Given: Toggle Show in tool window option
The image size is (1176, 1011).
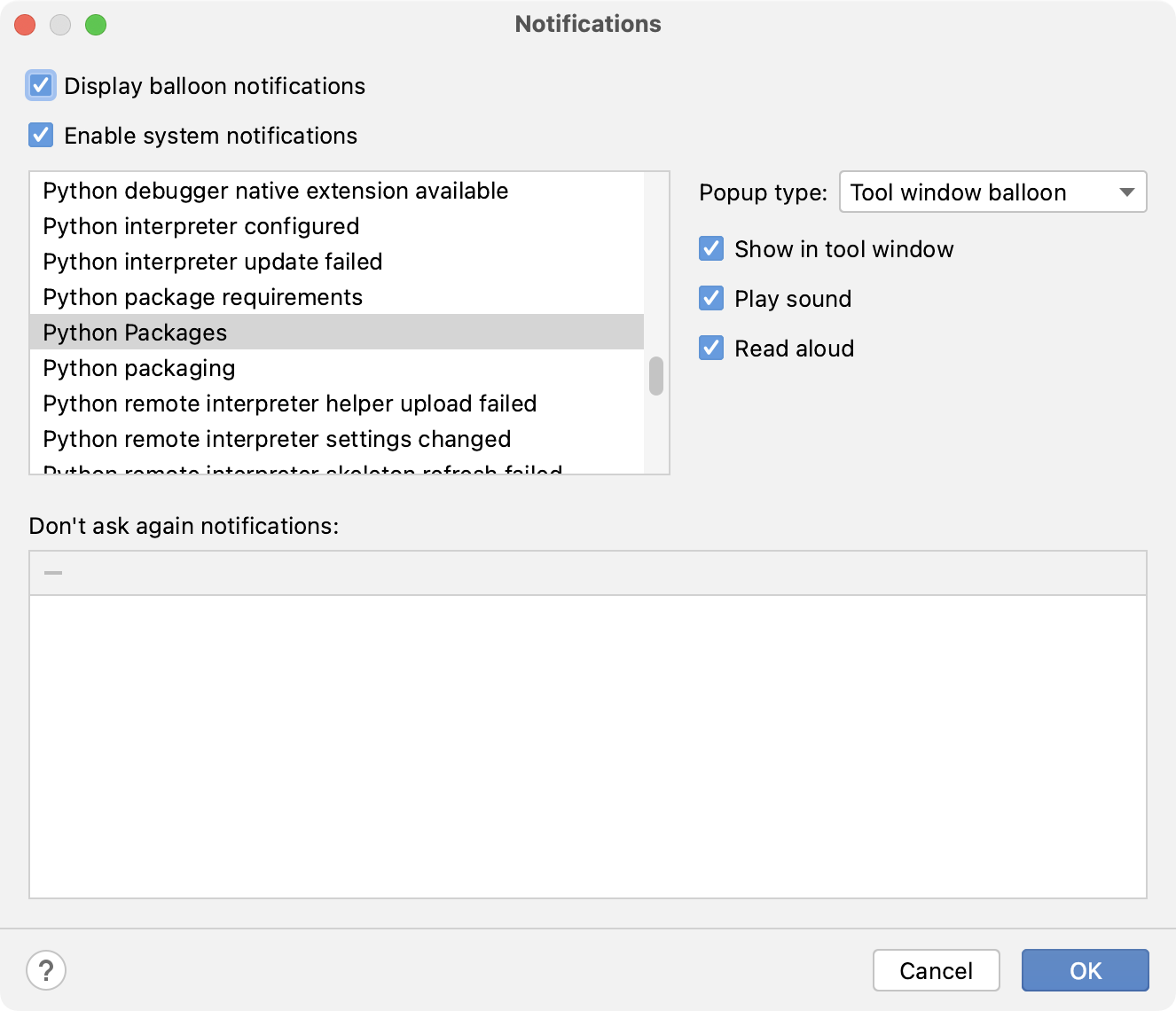Looking at the screenshot, I should coord(710,249).
